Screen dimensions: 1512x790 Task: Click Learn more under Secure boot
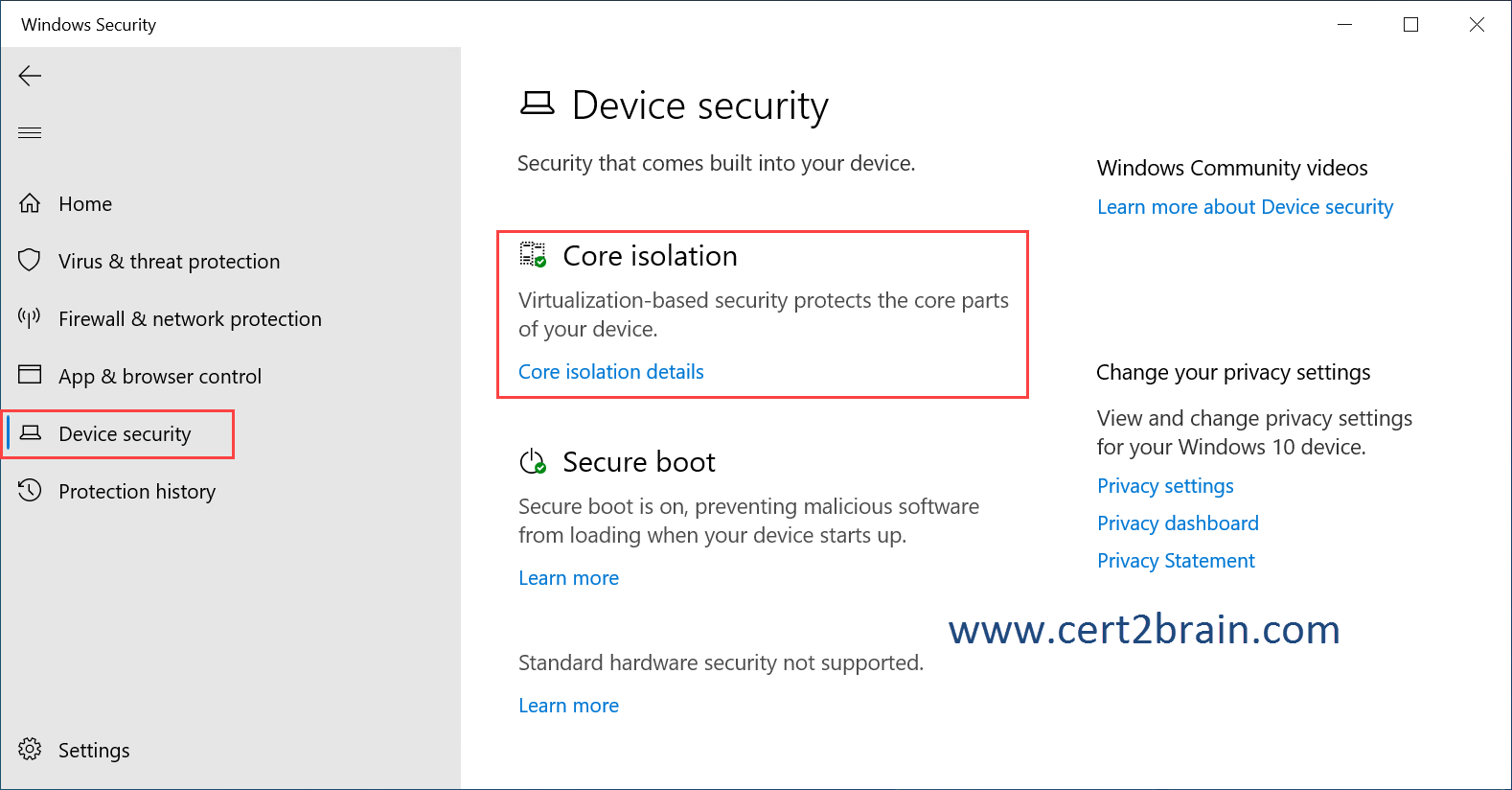(x=568, y=578)
